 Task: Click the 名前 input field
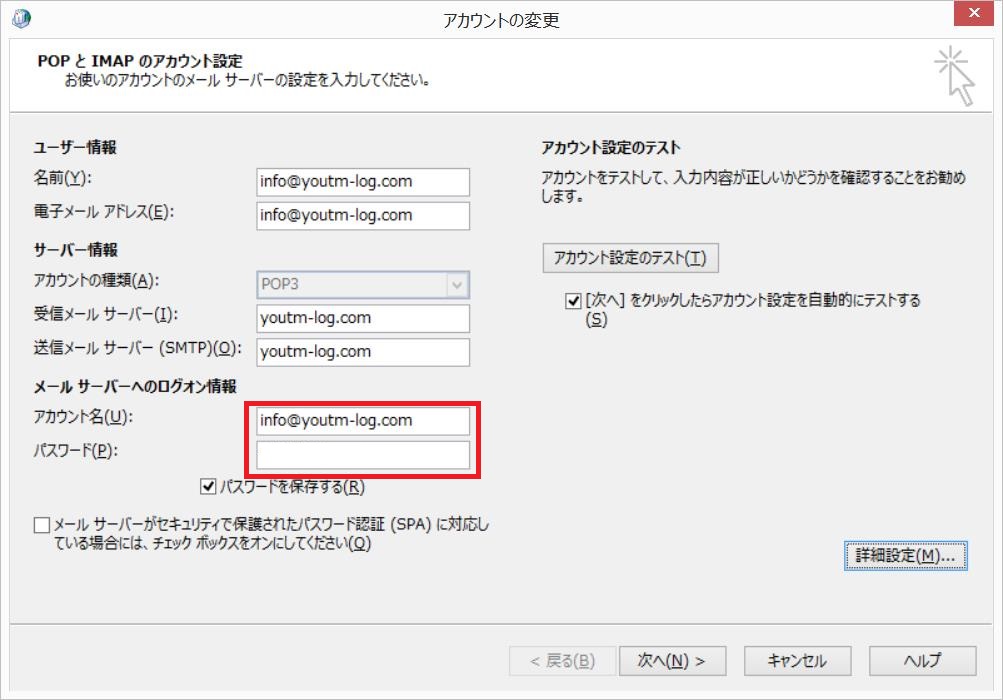coord(363,182)
